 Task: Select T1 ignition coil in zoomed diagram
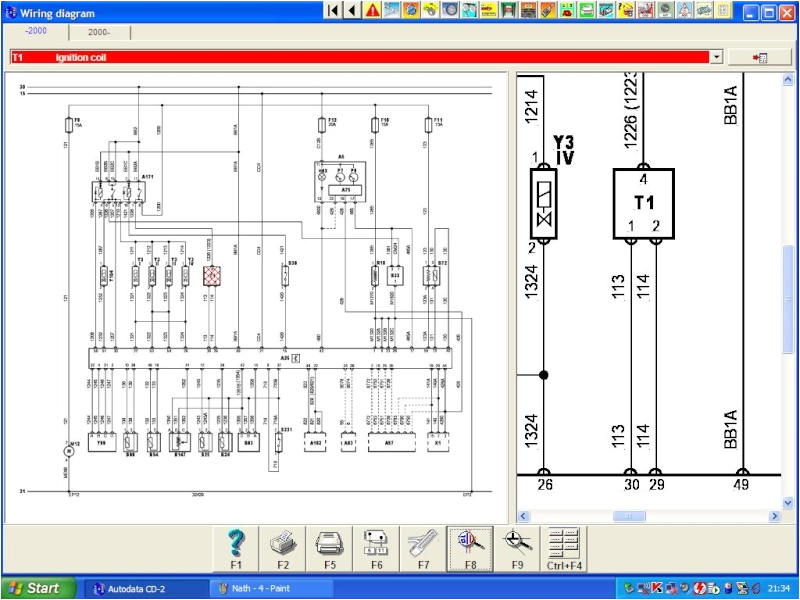tap(643, 202)
